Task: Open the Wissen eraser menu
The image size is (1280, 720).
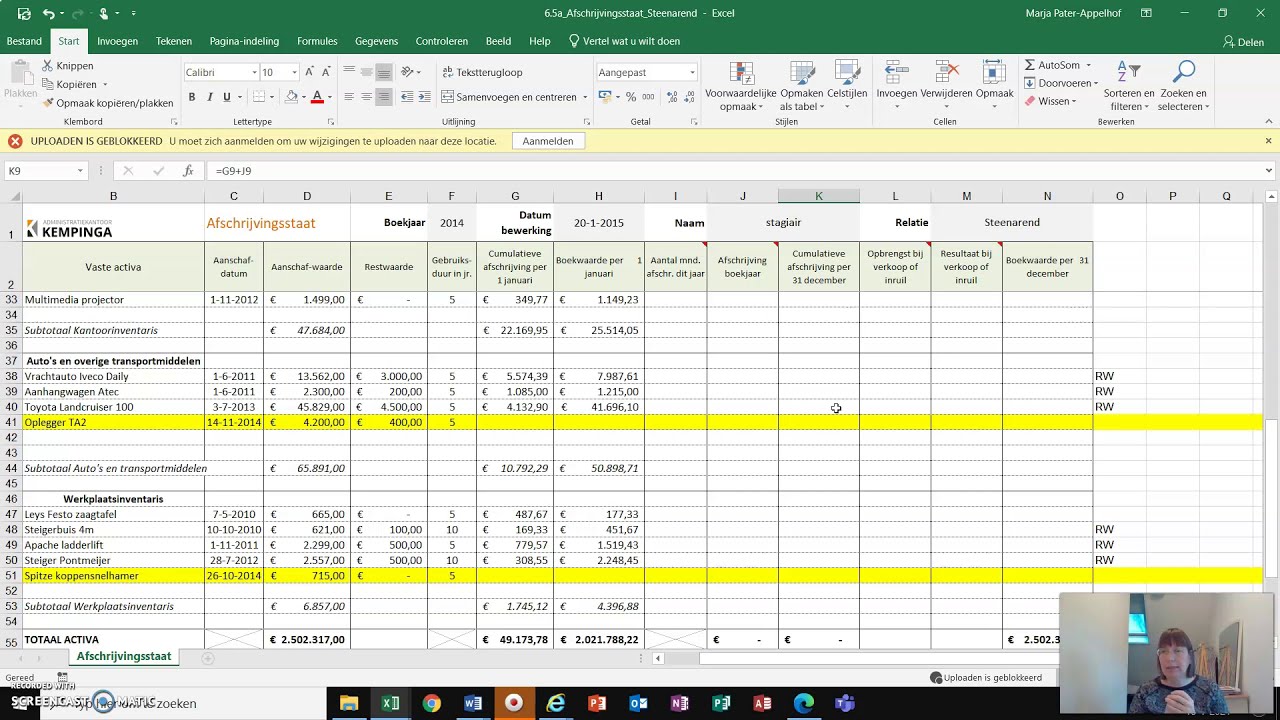Action: point(1050,101)
